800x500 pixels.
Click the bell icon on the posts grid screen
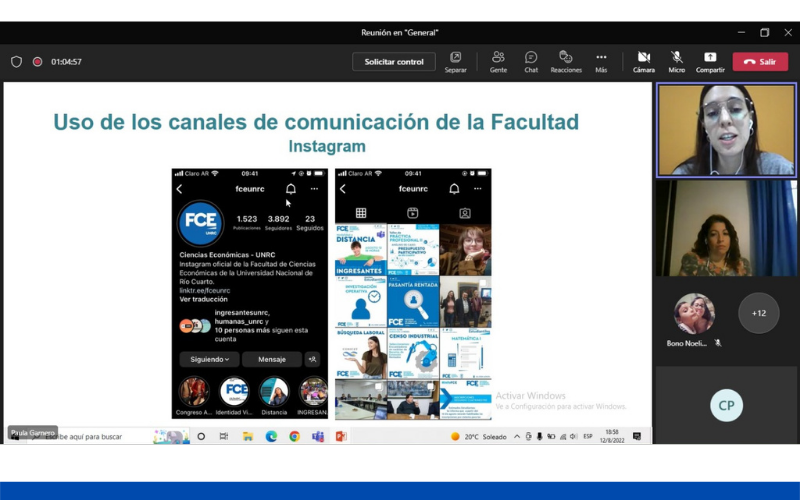tap(454, 189)
